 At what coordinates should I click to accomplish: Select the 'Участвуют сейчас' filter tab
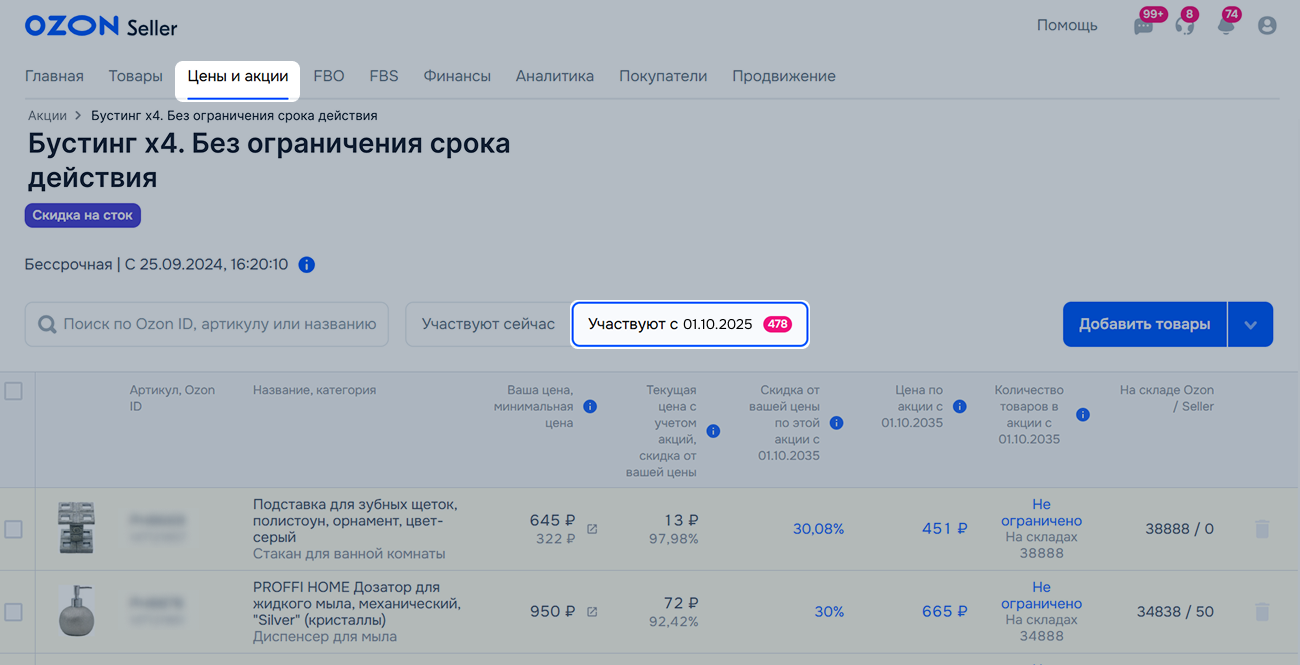488,325
